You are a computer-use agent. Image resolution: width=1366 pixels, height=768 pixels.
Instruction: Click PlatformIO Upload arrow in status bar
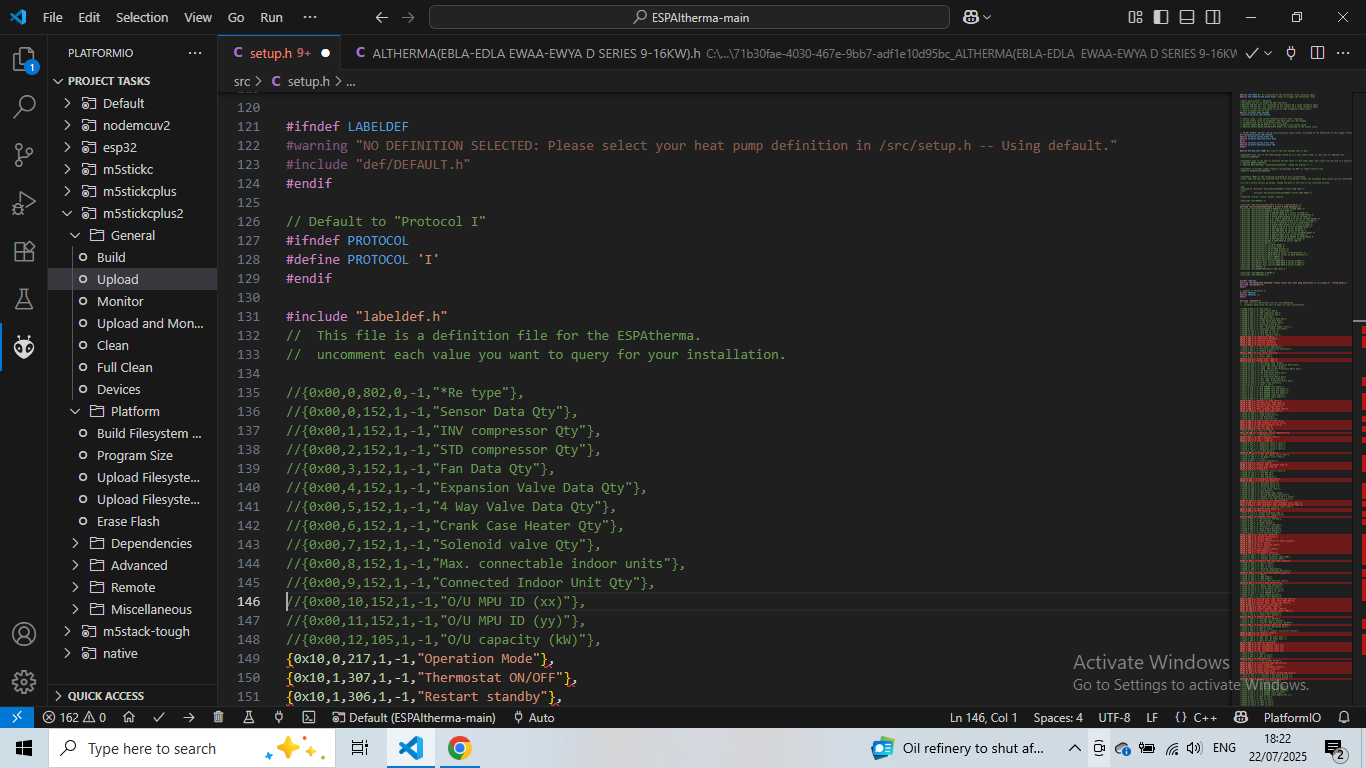point(189,717)
